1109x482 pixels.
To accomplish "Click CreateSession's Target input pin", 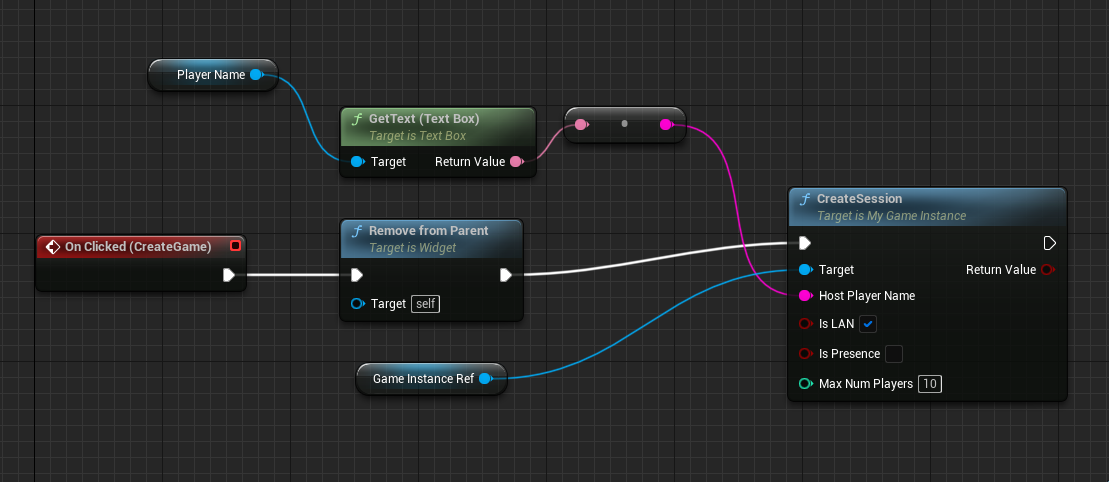I will 806,270.
